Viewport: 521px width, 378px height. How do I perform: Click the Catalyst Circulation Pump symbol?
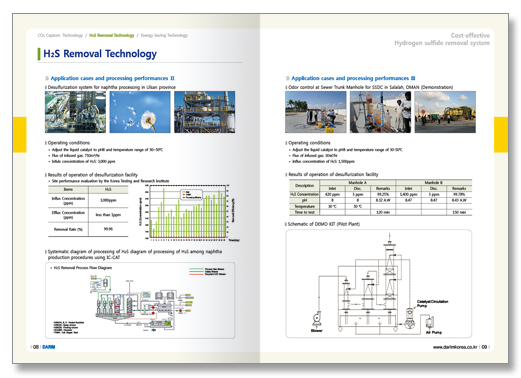[x=409, y=318]
